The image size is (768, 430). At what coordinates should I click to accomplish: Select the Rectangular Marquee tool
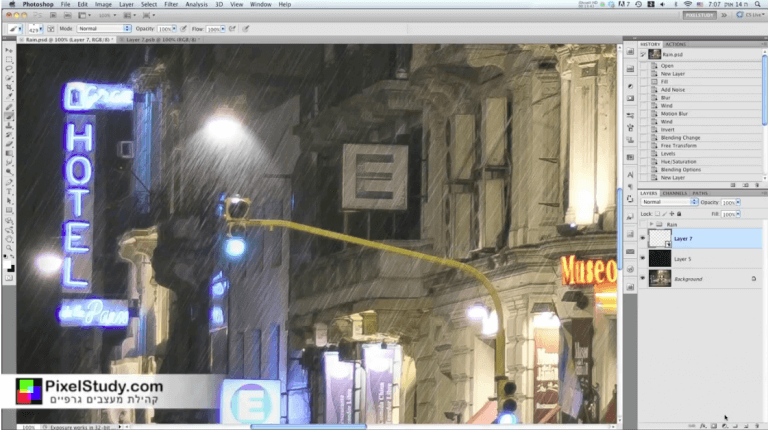click(9, 60)
